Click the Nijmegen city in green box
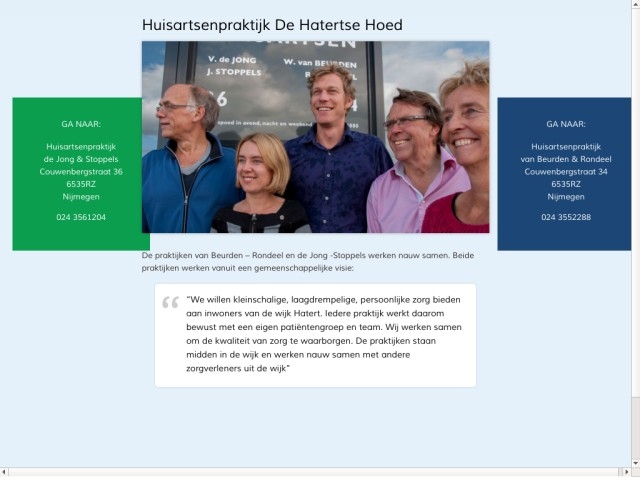 (x=81, y=196)
